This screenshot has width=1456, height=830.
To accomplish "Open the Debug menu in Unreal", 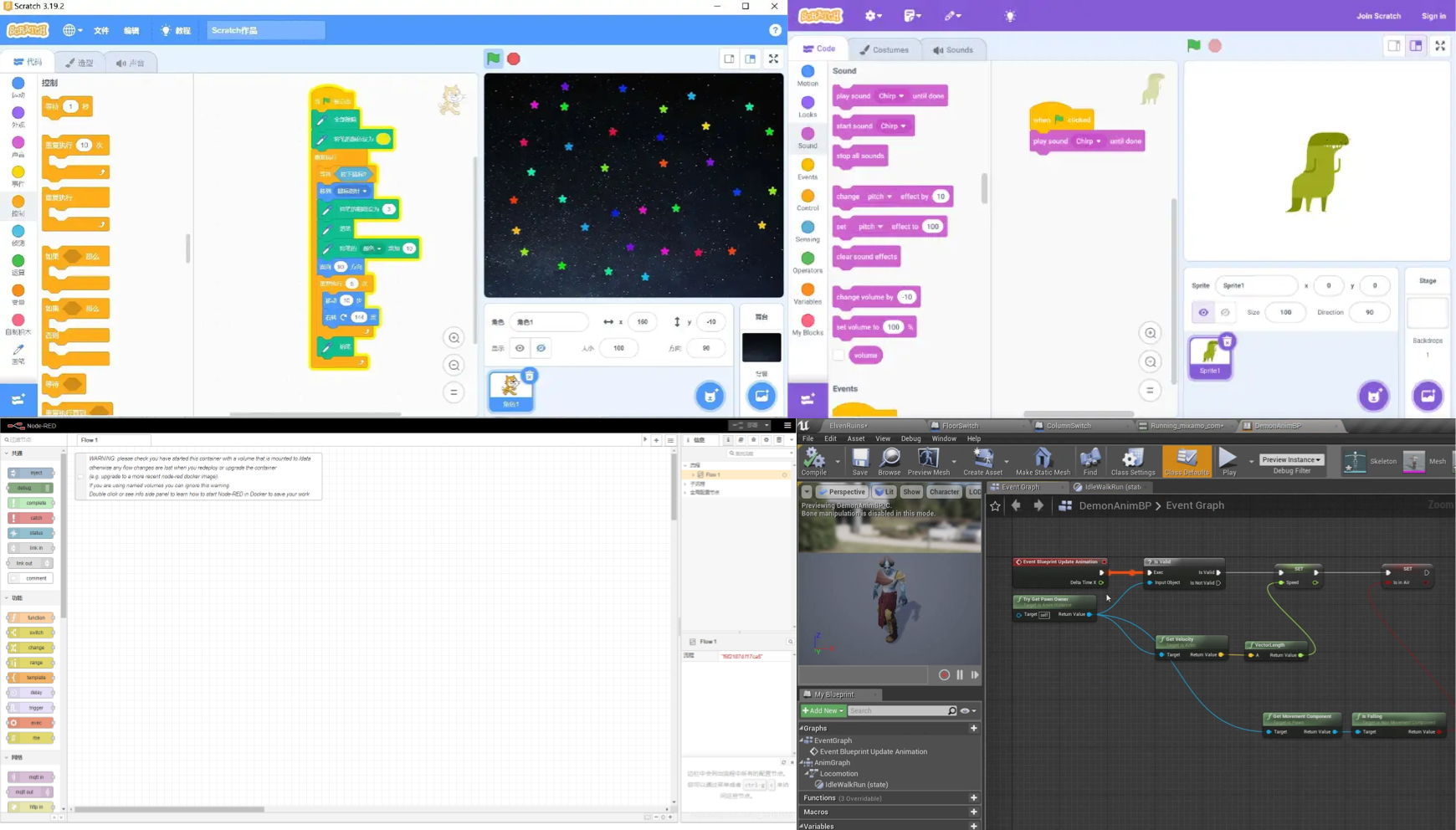I will pyautogui.click(x=910, y=438).
